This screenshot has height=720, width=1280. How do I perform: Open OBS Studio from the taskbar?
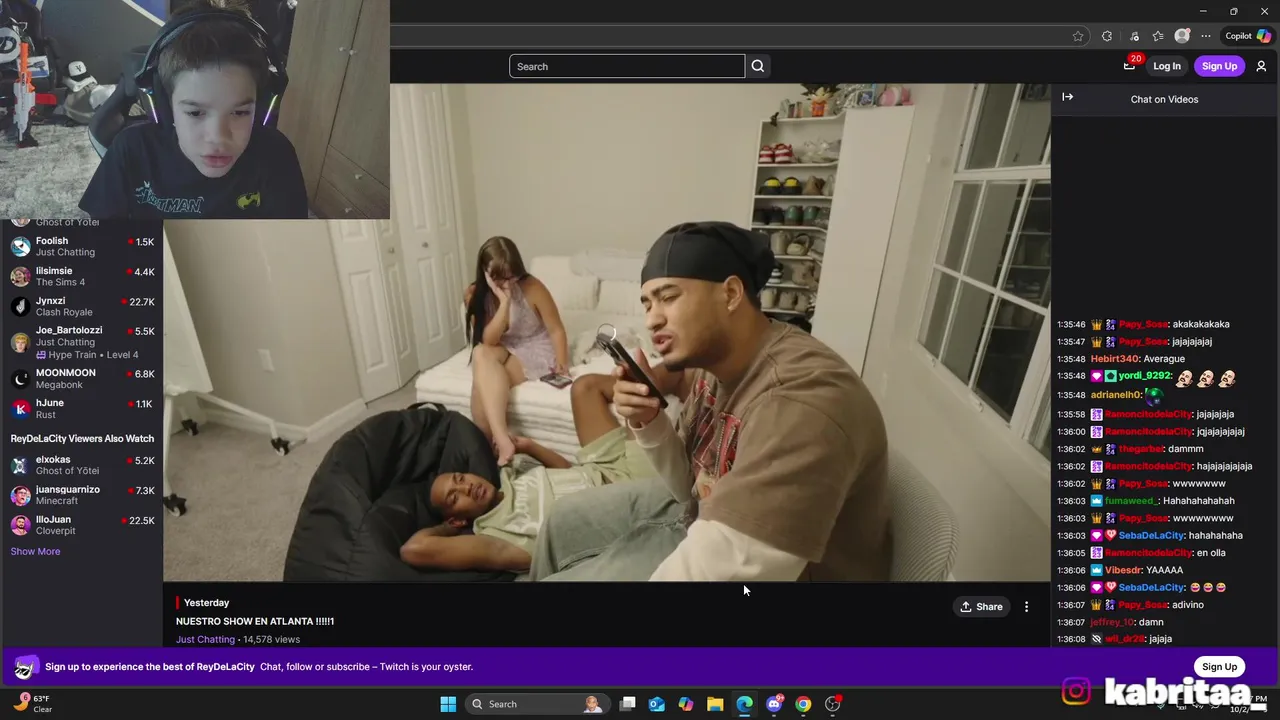833,704
